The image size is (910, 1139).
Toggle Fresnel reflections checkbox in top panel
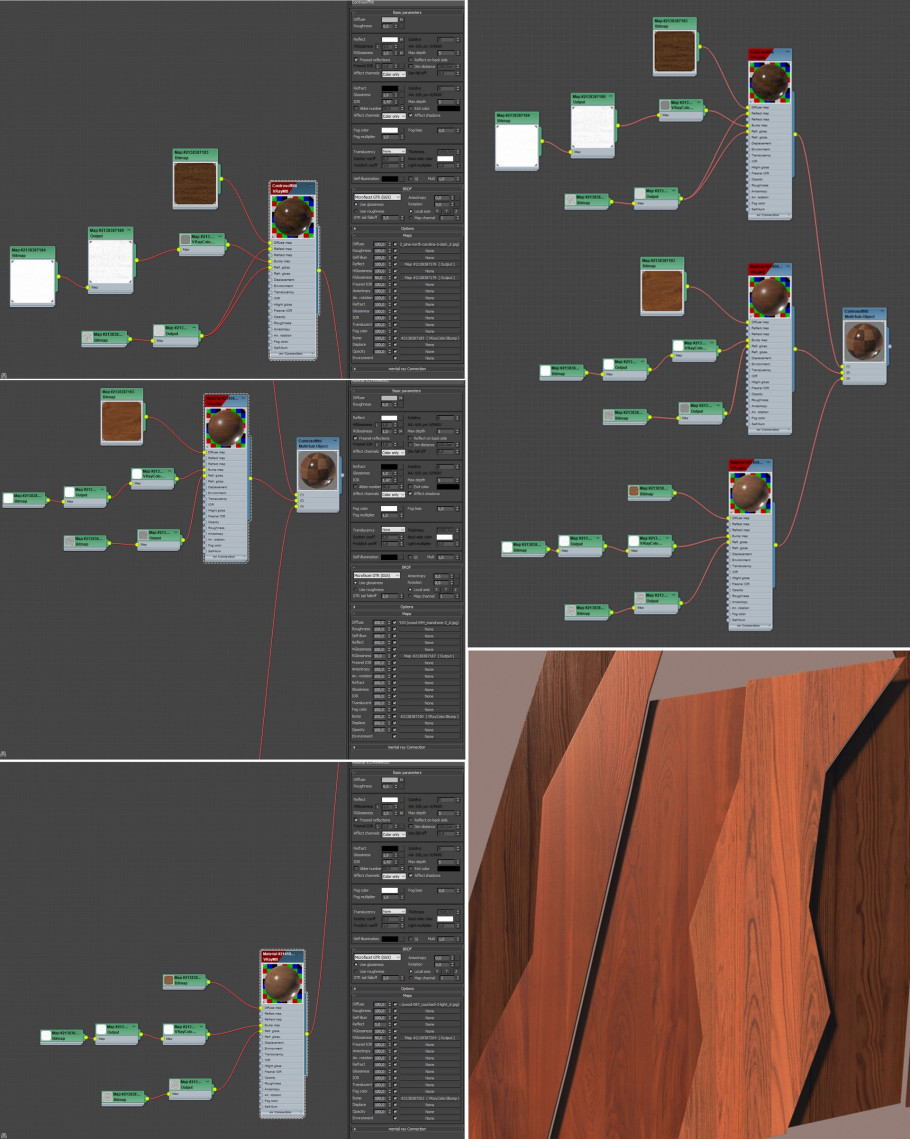pos(356,60)
